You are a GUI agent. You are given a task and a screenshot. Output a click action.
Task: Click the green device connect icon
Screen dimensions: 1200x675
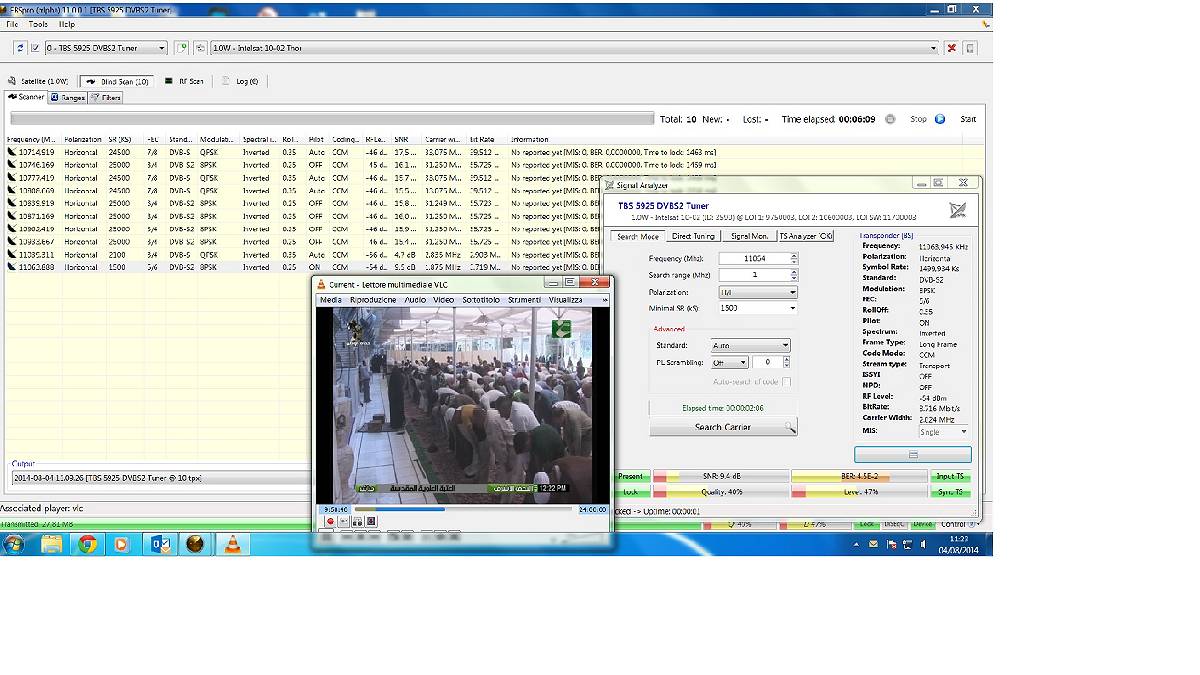tap(182, 48)
